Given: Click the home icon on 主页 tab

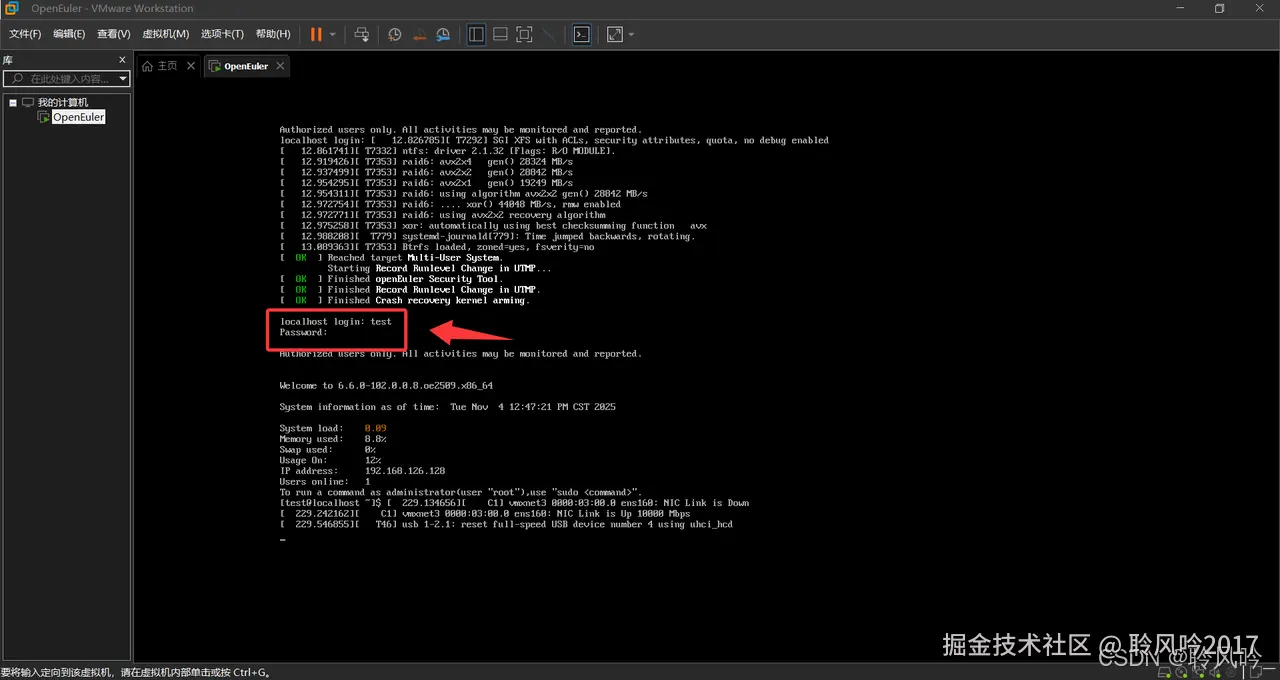Looking at the screenshot, I should coord(147,66).
